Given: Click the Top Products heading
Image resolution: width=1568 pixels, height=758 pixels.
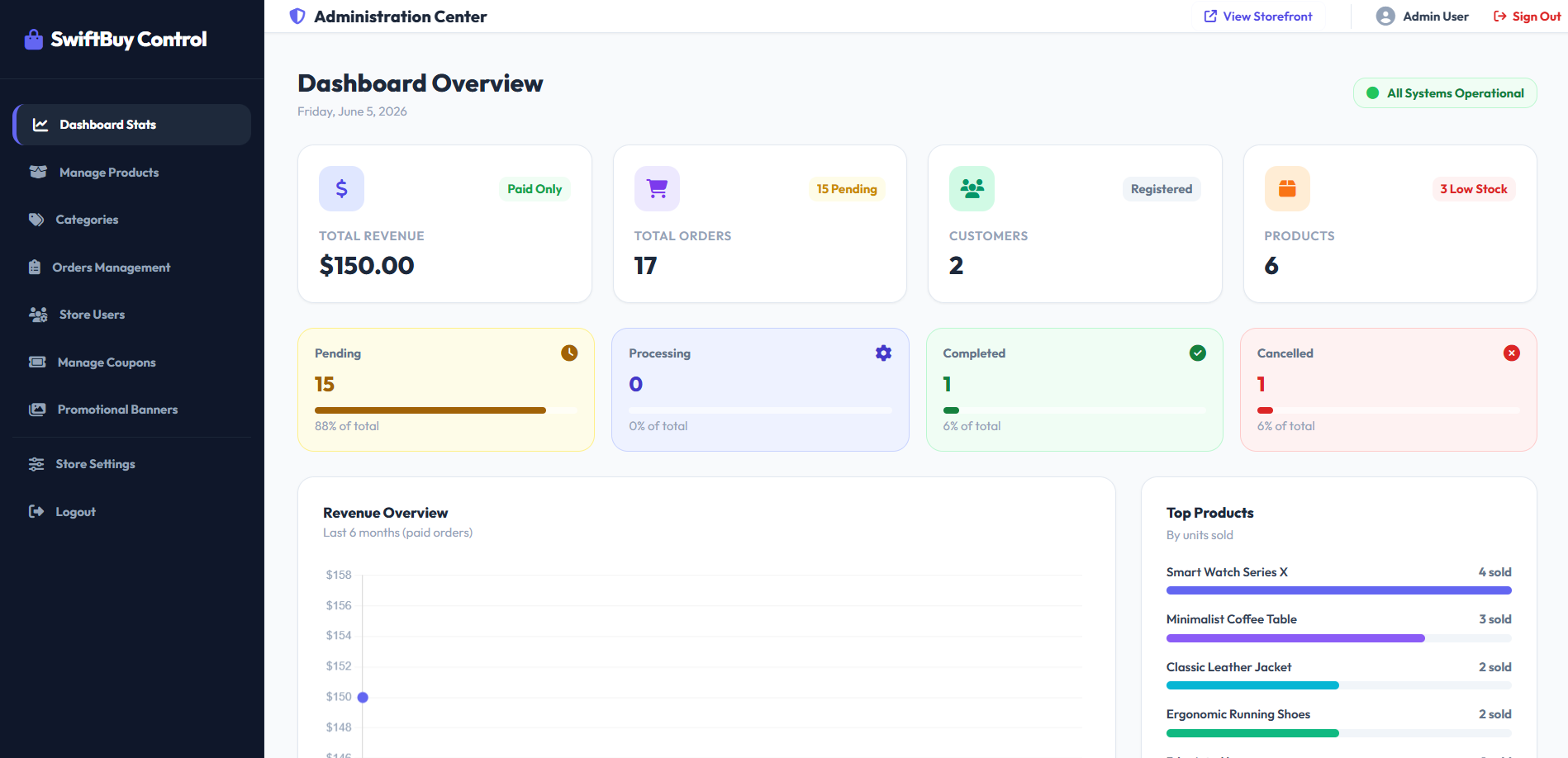Looking at the screenshot, I should 1210,513.
